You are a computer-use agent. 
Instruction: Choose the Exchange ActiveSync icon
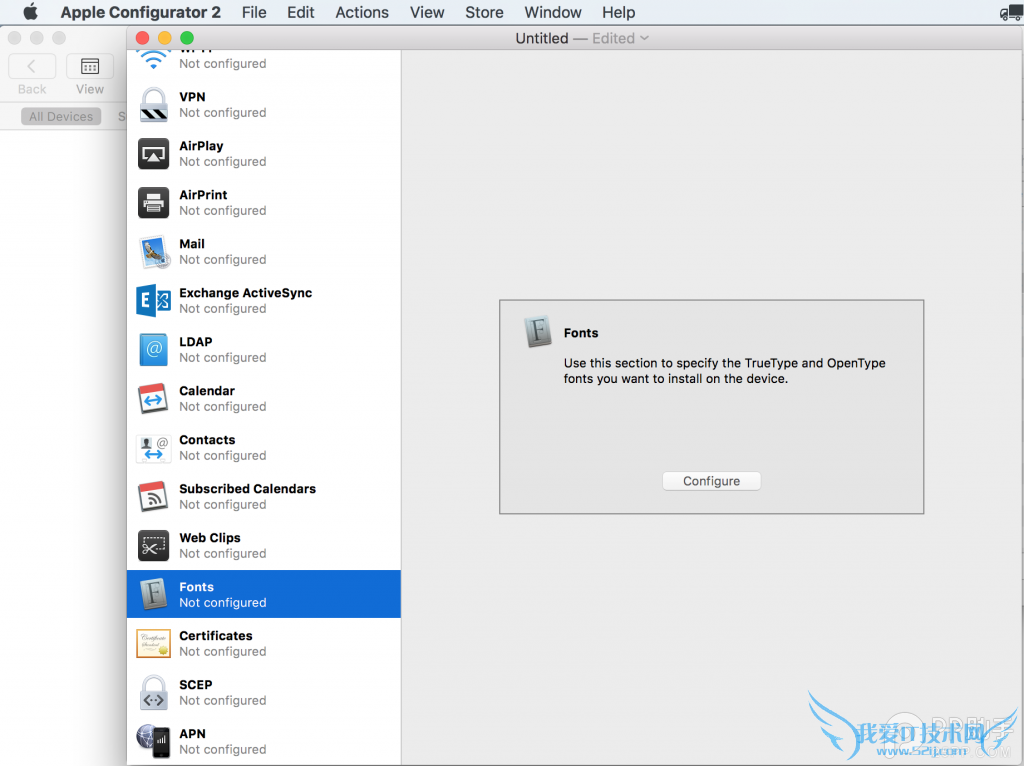(x=153, y=301)
